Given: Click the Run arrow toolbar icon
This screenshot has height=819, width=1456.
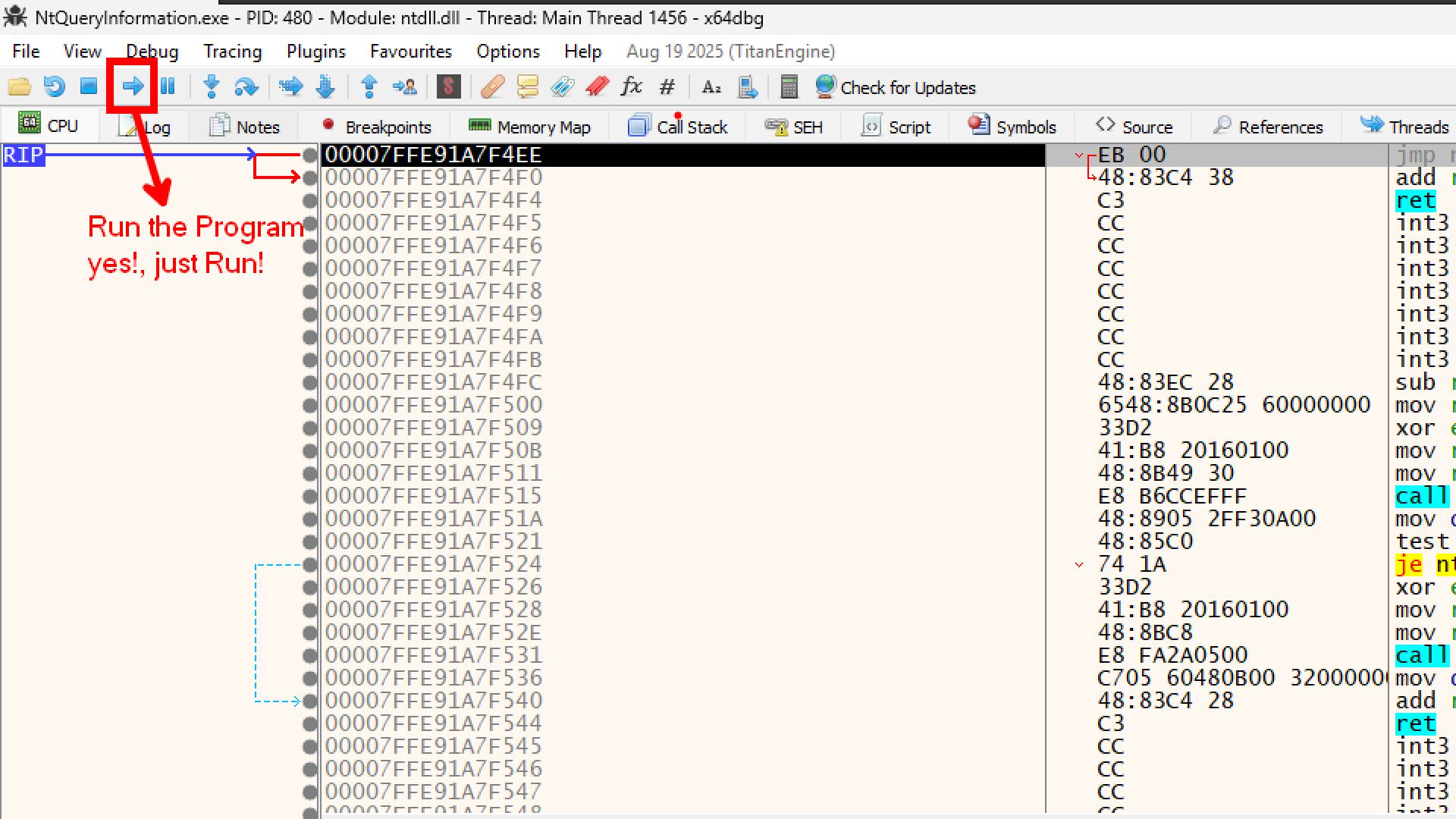Looking at the screenshot, I should [133, 86].
